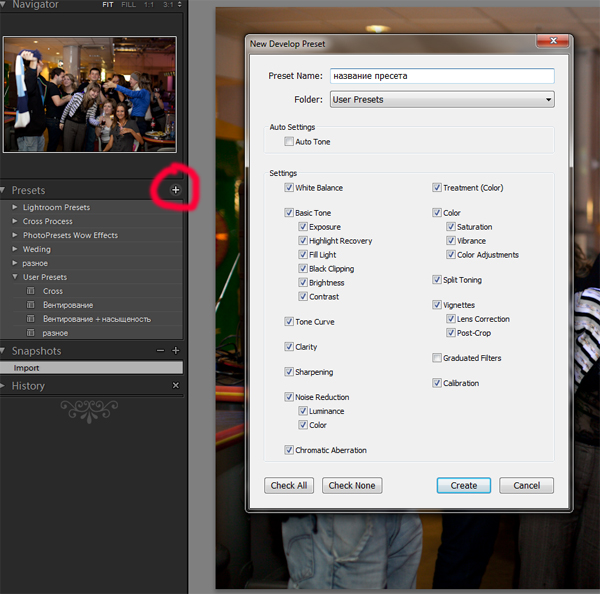600x594 pixels.
Task: Select the Import snapshot row
Action: 91,368
